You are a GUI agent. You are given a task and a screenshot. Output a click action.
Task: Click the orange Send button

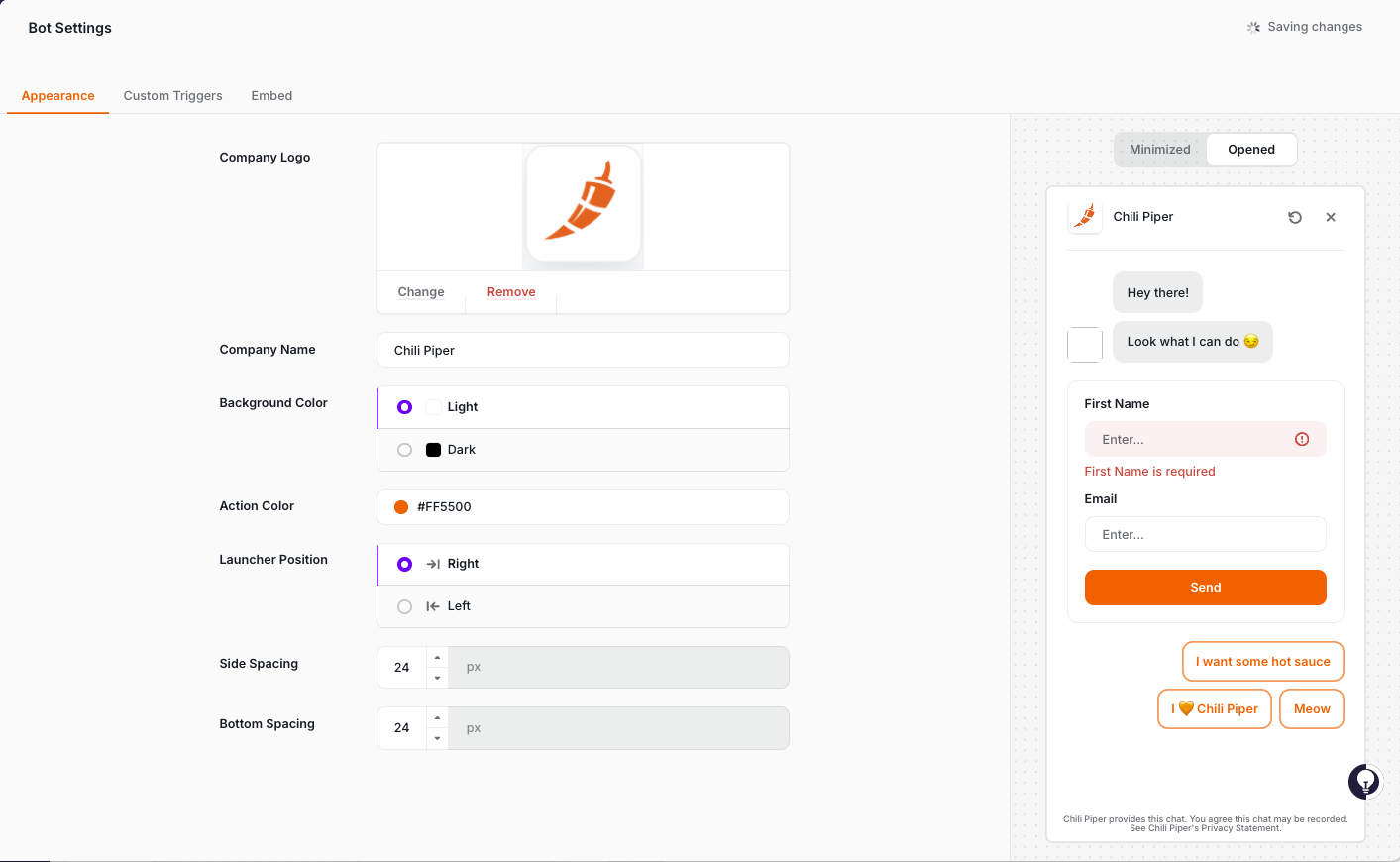[x=1205, y=588]
